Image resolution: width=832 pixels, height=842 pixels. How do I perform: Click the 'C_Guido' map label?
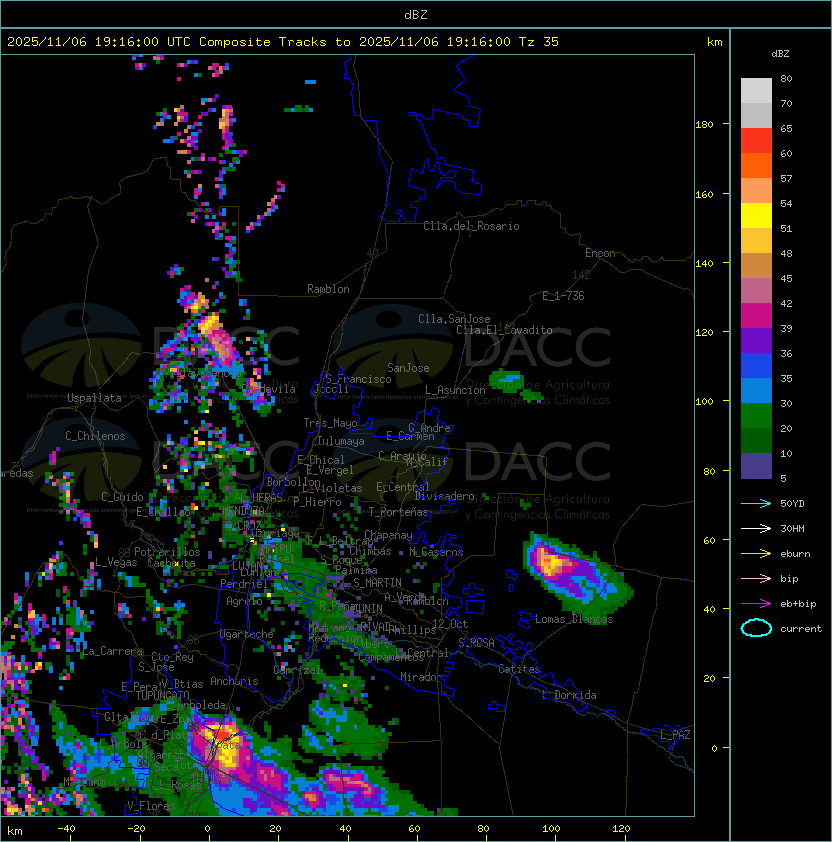[x=122, y=497]
